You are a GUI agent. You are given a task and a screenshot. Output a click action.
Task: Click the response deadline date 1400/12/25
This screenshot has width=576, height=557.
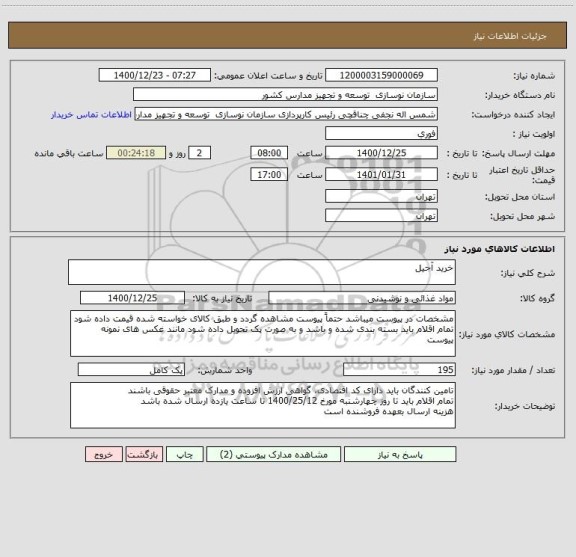pos(381,152)
